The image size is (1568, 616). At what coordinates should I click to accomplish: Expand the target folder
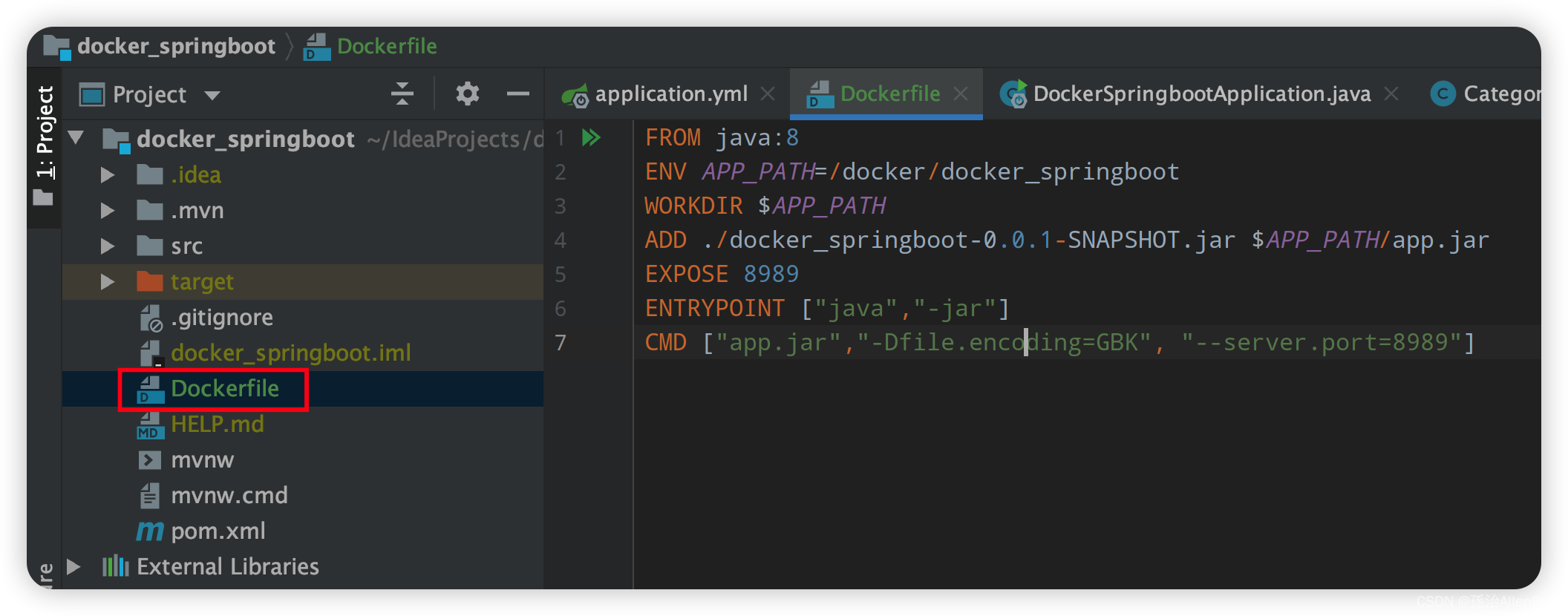click(108, 281)
